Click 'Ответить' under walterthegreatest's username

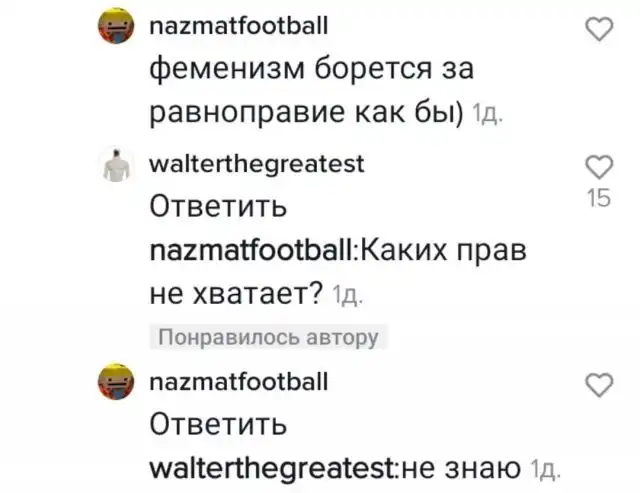coord(218,206)
